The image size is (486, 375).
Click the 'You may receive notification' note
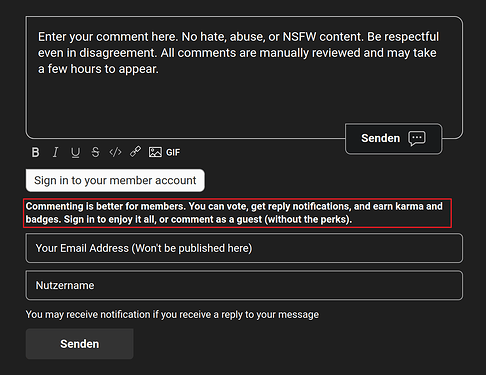(172, 314)
